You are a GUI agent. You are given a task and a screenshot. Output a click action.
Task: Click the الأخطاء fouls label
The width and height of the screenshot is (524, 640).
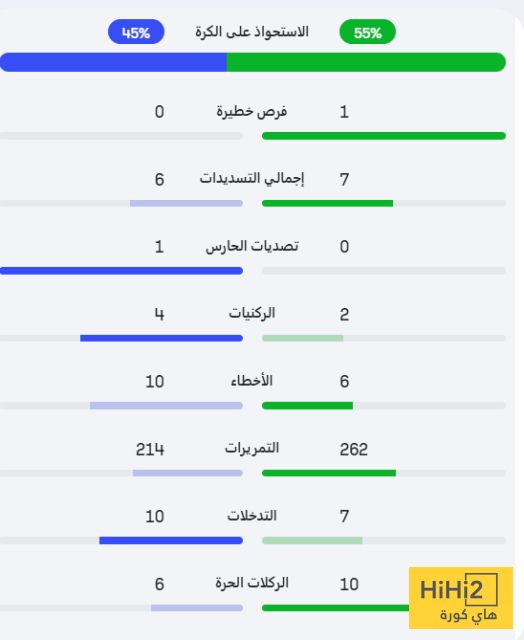pyautogui.click(x=252, y=381)
